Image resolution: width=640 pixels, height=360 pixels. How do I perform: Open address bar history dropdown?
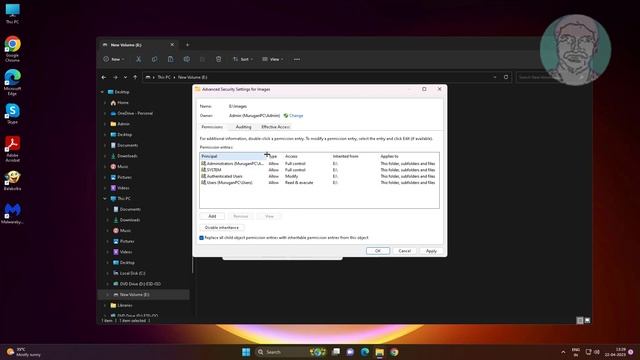tap(495, 77)
